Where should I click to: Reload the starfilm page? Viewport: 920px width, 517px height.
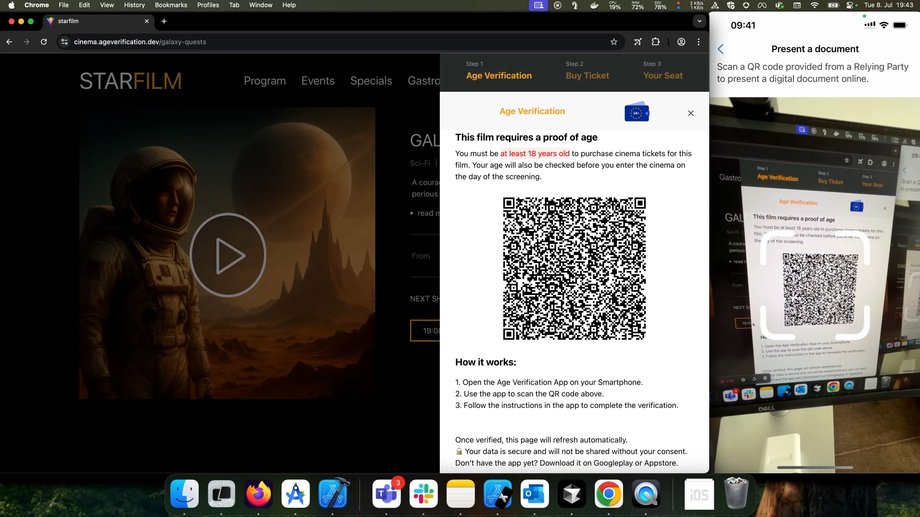(x=43, y=42)
